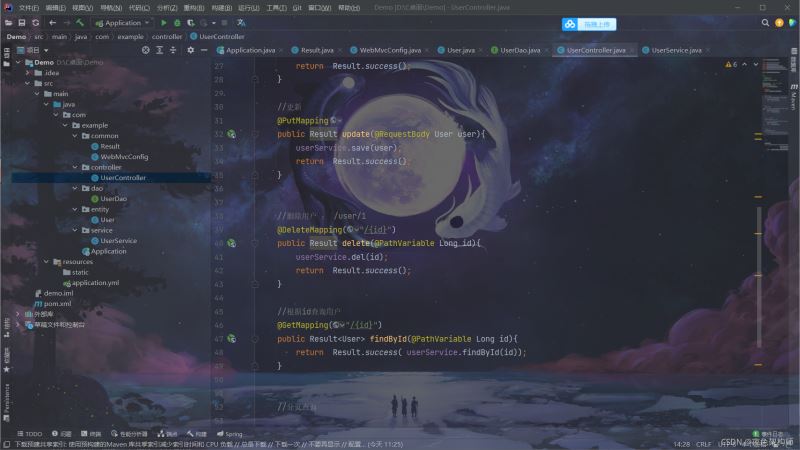800x450 pixels.
Task: Collapse the common package
Action: tap(75, 136)
